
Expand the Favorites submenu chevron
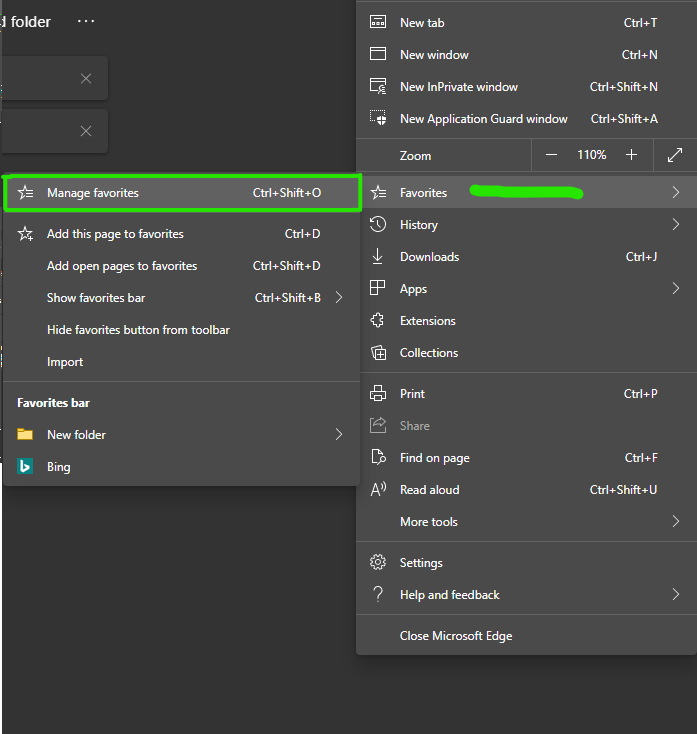(675, 192)
